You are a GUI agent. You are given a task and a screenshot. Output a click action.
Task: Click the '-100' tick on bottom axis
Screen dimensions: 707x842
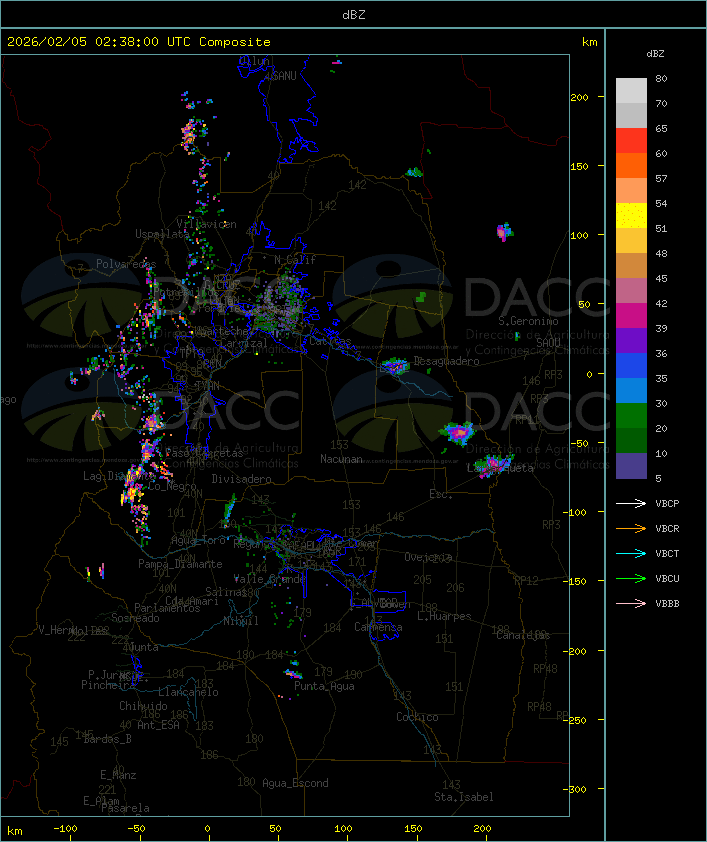pyautogui.click(x=65, y=829)
